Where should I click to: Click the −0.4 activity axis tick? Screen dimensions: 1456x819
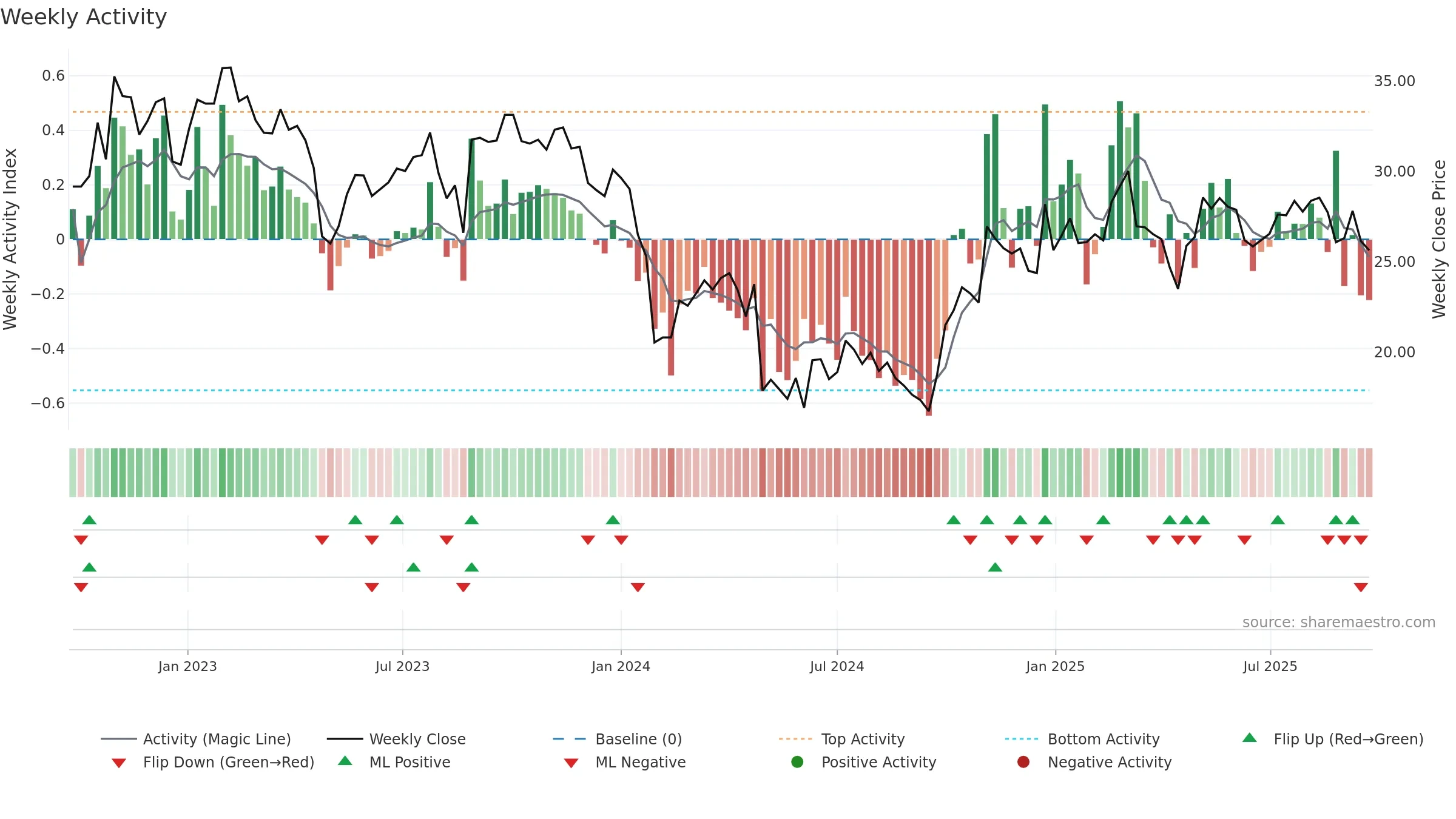point(48,348)
